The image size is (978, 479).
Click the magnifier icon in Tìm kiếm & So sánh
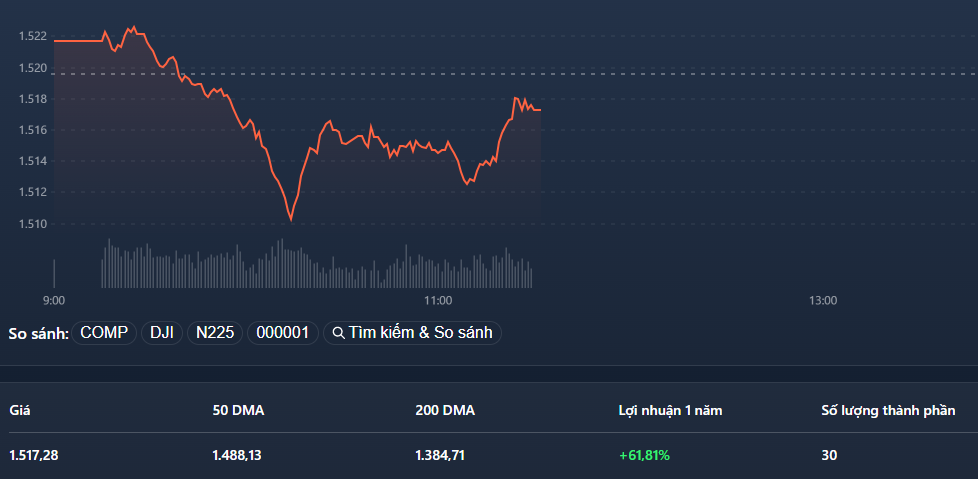tap(338, 333)
